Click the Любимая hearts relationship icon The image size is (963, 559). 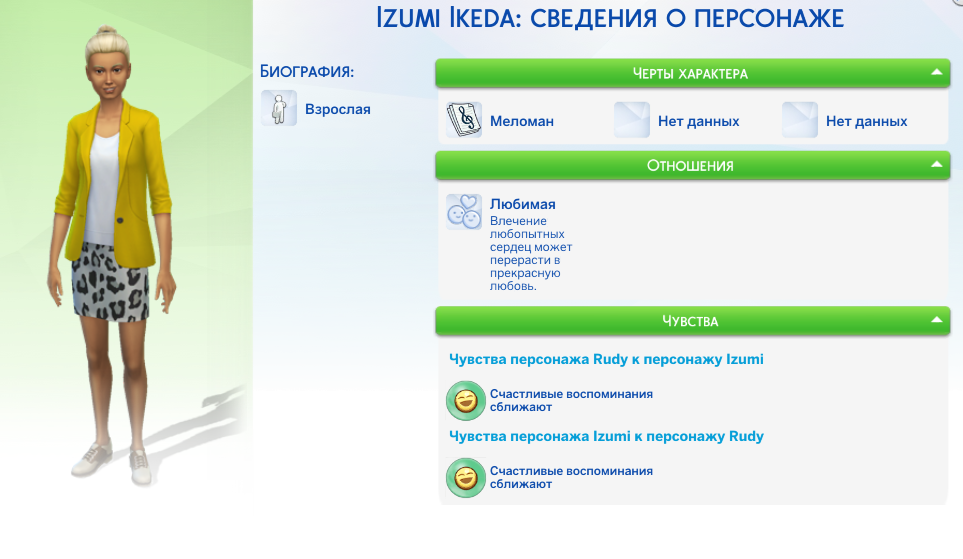pyautogui.click(x=464, y=212)
